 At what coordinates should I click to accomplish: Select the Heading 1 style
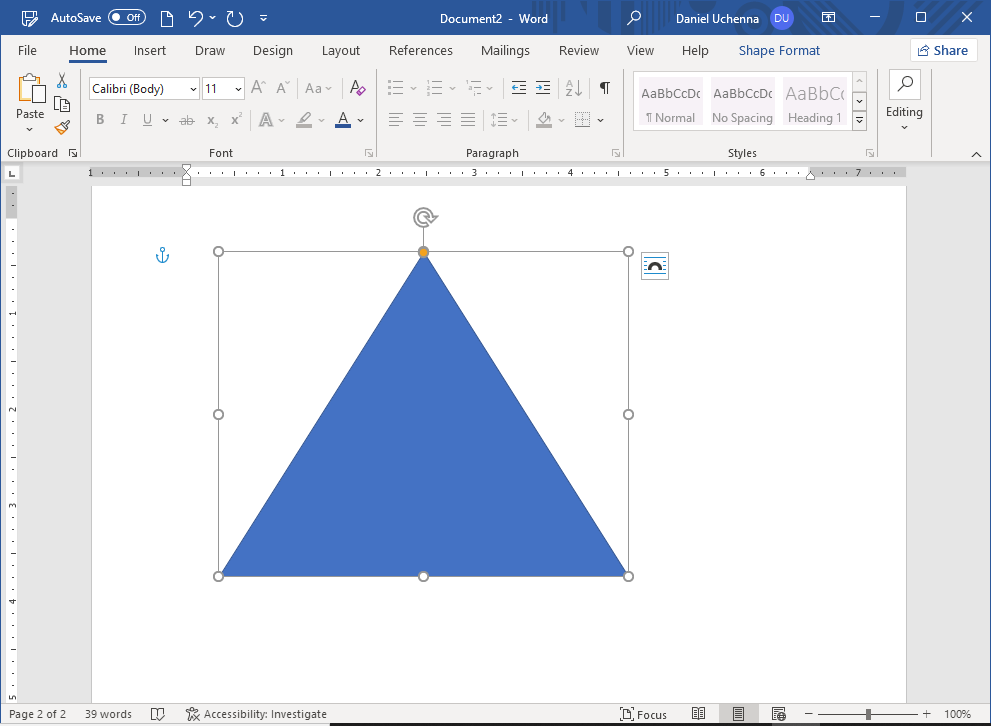(x=814, y=101)
